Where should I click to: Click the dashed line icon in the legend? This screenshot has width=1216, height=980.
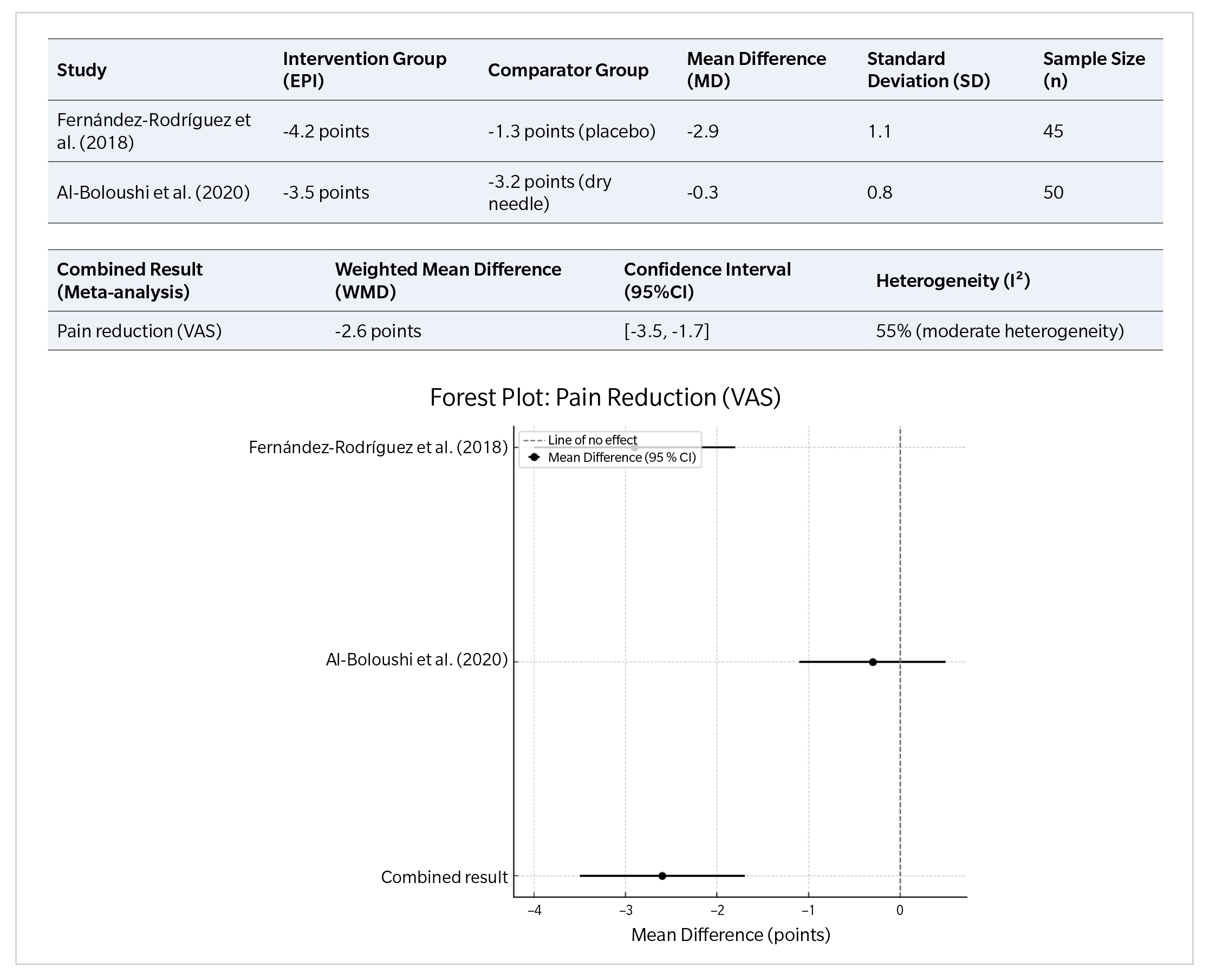[534, 440]
